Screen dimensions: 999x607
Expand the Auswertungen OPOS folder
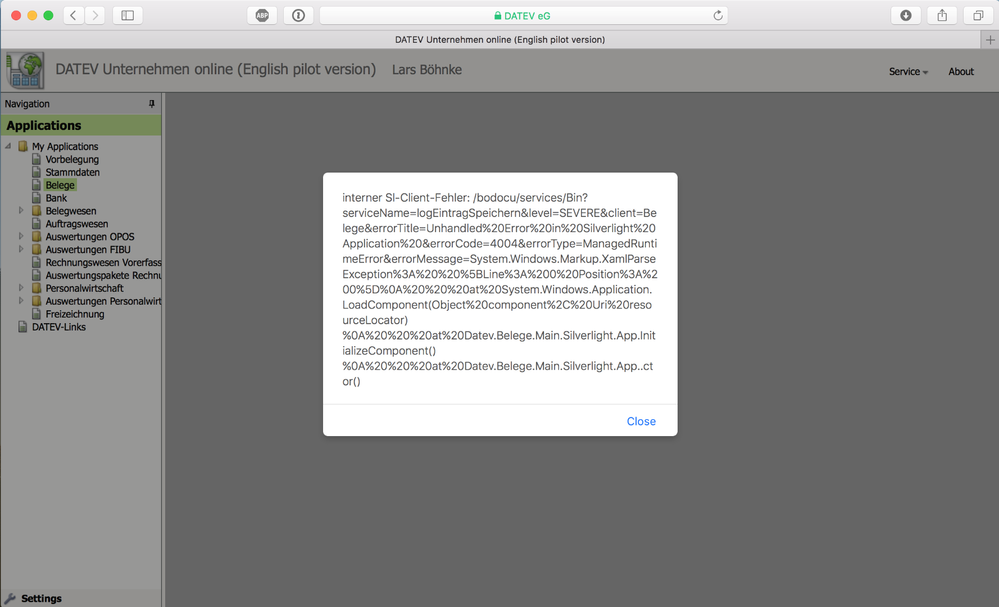click(21, 236)
